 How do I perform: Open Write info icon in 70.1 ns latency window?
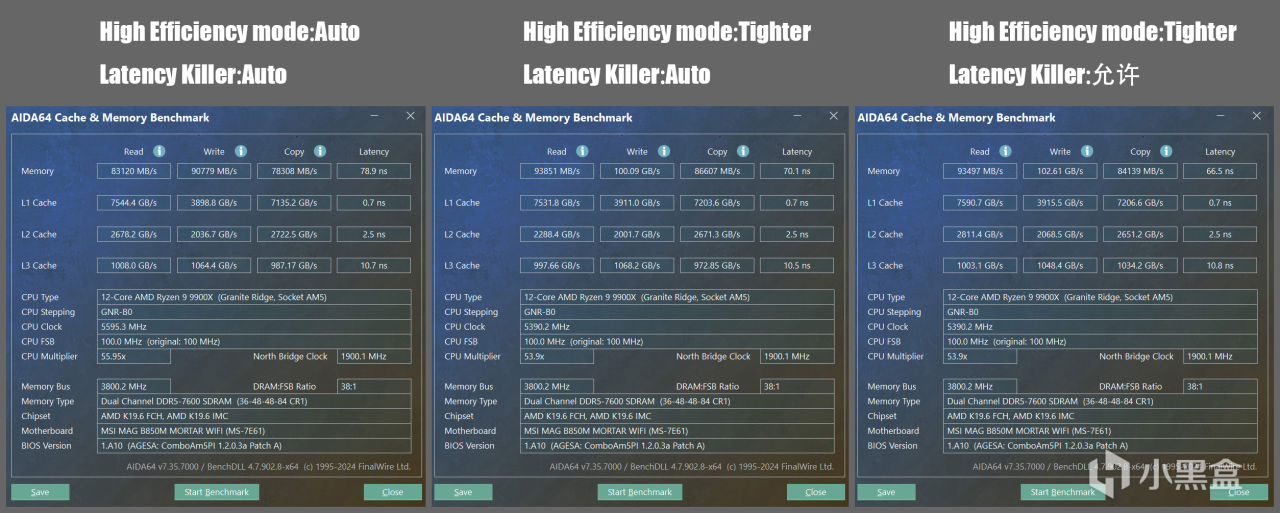(x=664, y=151)
